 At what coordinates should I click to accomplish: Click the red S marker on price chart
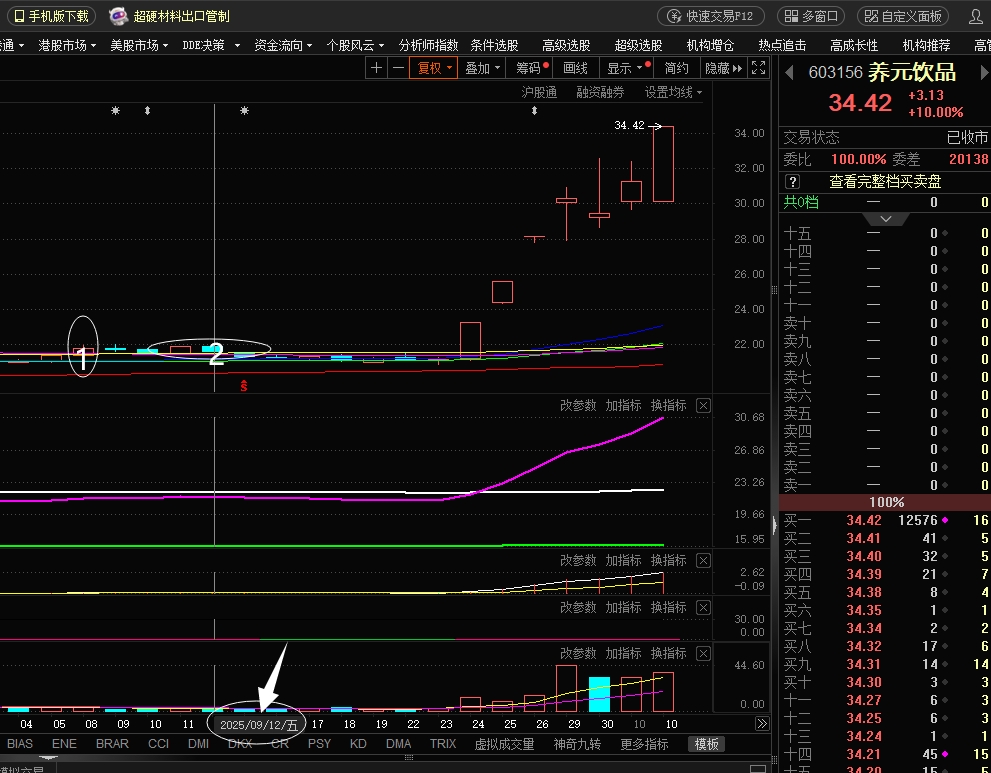tap(244, 386)
